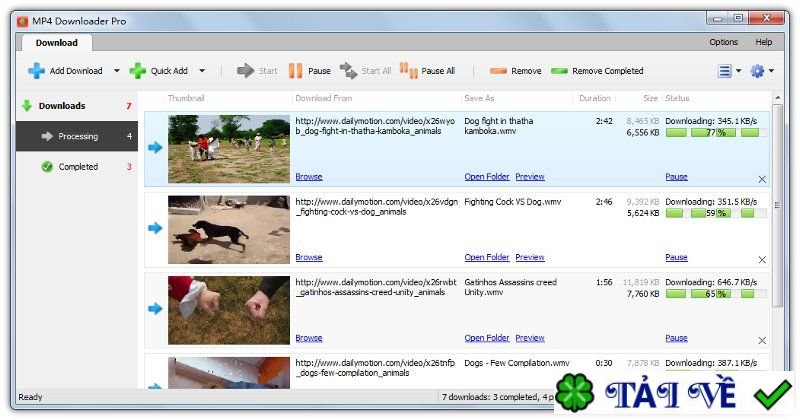Click the 59% progress bar
Image resolution: width=800 pixels, height=420 pixels.
point(716,213)
